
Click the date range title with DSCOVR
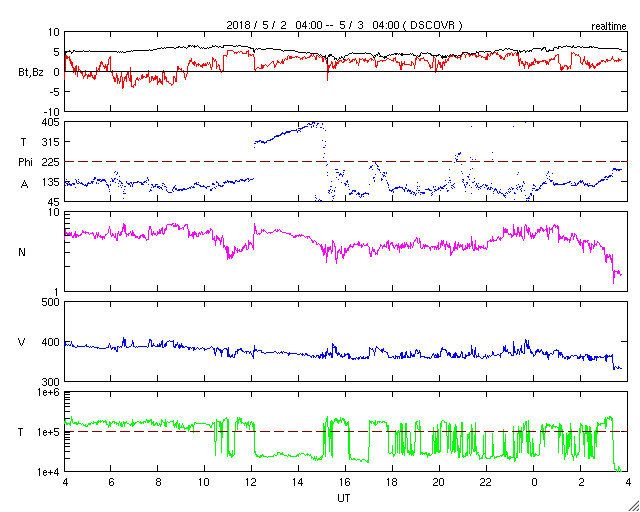(344, 25)
